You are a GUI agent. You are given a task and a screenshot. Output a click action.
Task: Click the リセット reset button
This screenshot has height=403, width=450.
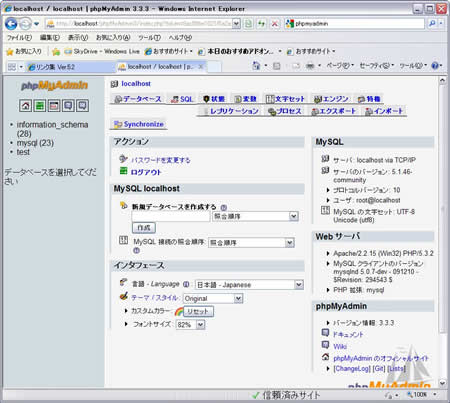pos(198,311)
